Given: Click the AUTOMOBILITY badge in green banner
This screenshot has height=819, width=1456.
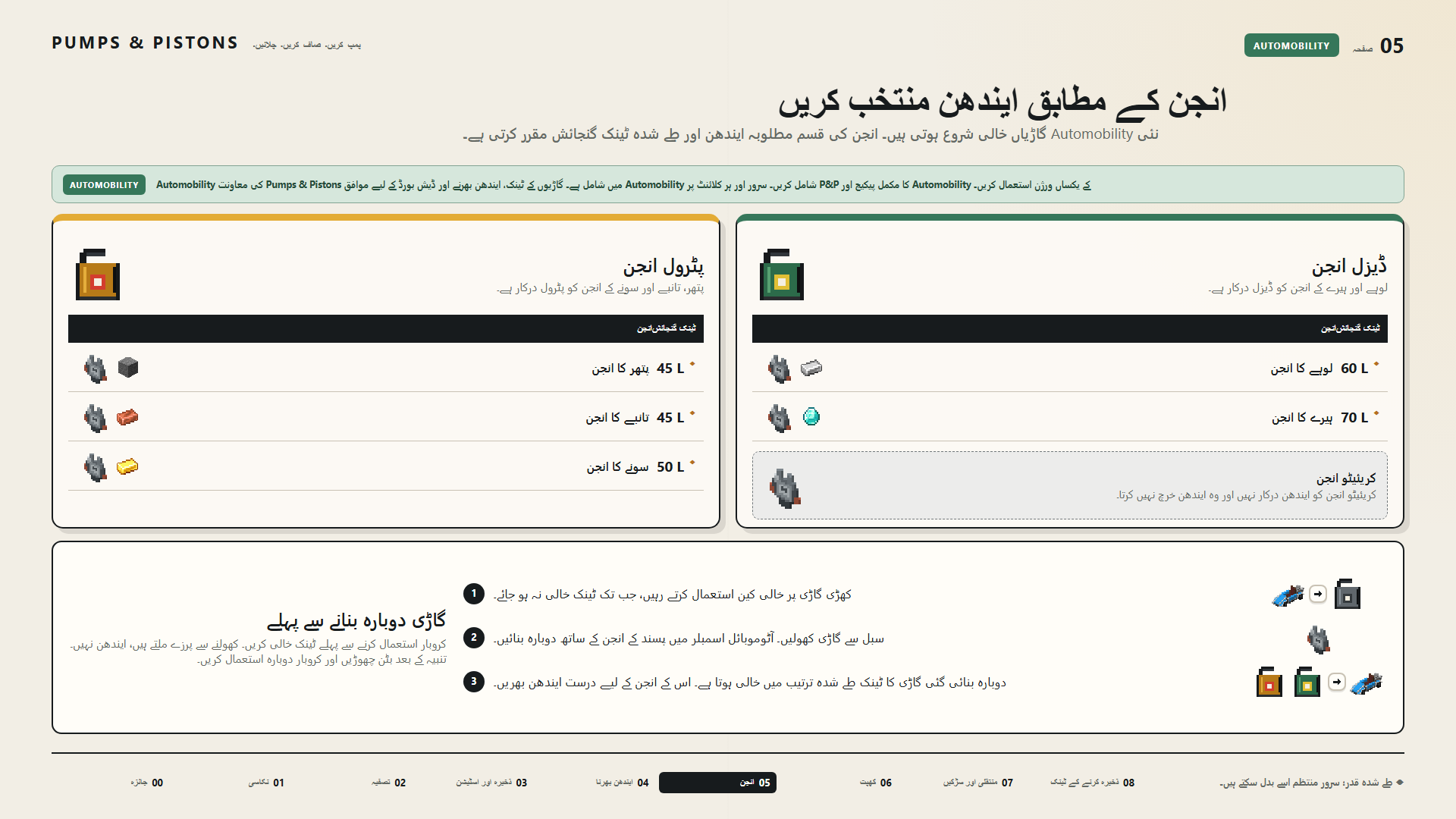Looking at the screenshot, I should [x=104, y=185].
